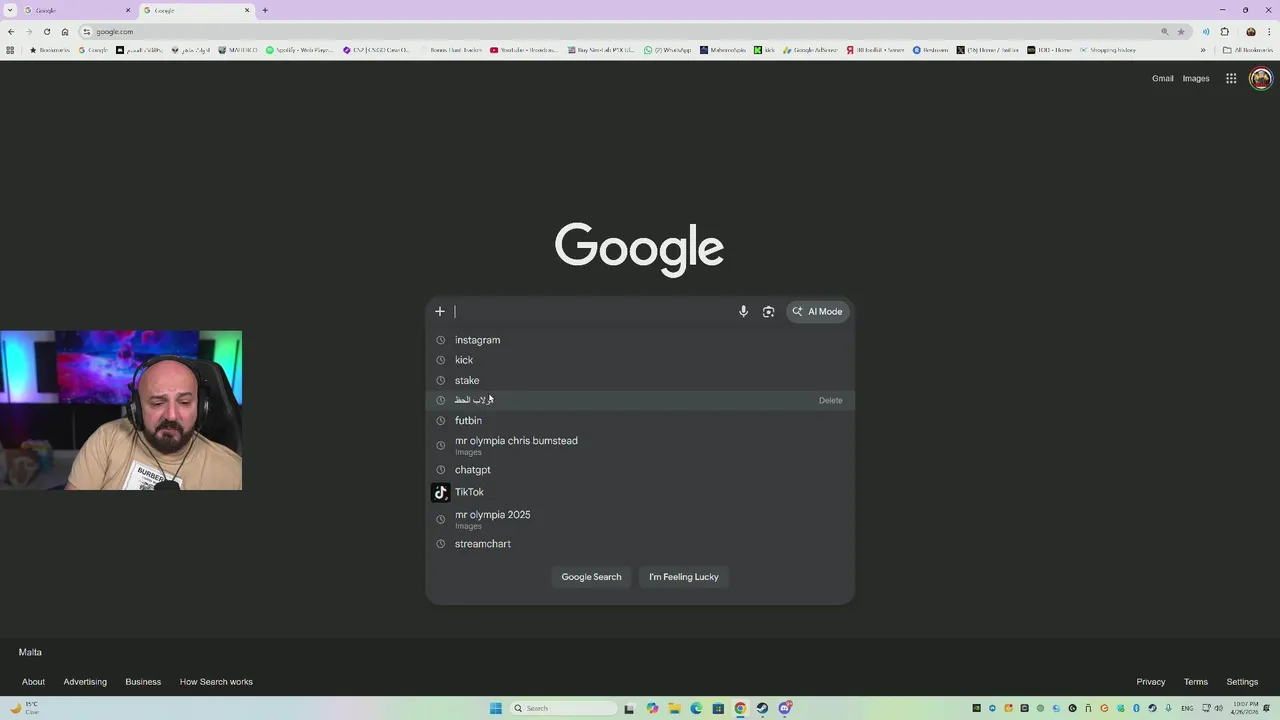Open the zoom magnifier icon in the address bar

(x=1164, y=31)
